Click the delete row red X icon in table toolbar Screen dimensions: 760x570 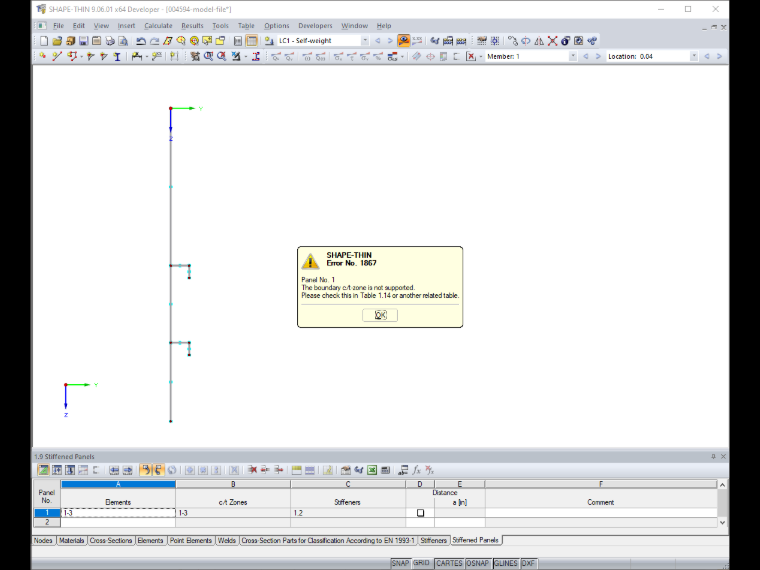pyautogui.click(x=253, y=470)
